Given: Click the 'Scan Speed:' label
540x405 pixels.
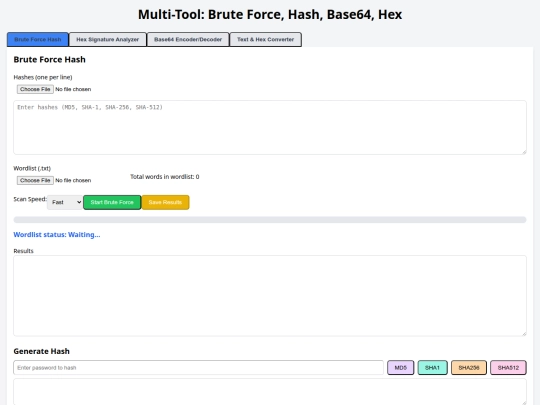Looking at the screenshot, I should point(30,199).
